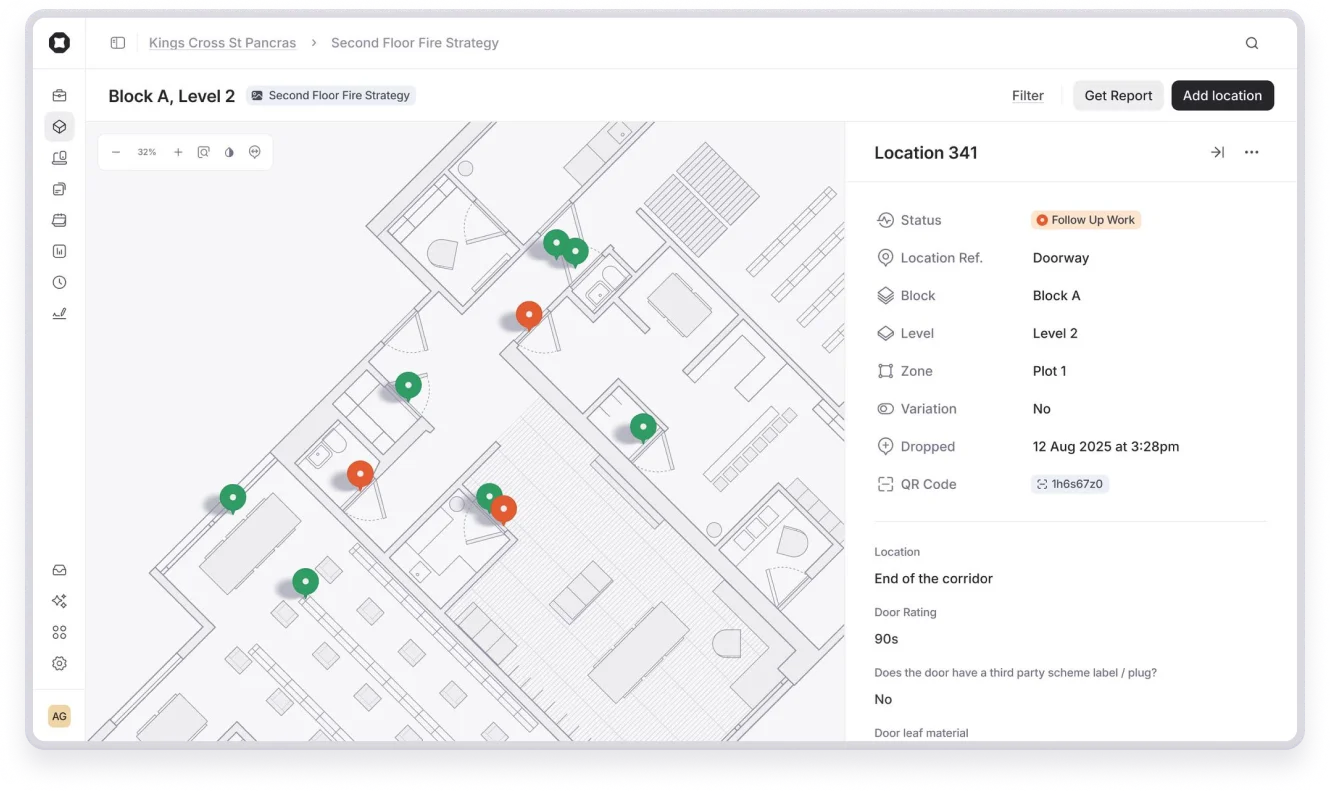Open the analytics chart icon in sidebar
The height and width of the screenshot is (791, 1330).
pos(59,251)
